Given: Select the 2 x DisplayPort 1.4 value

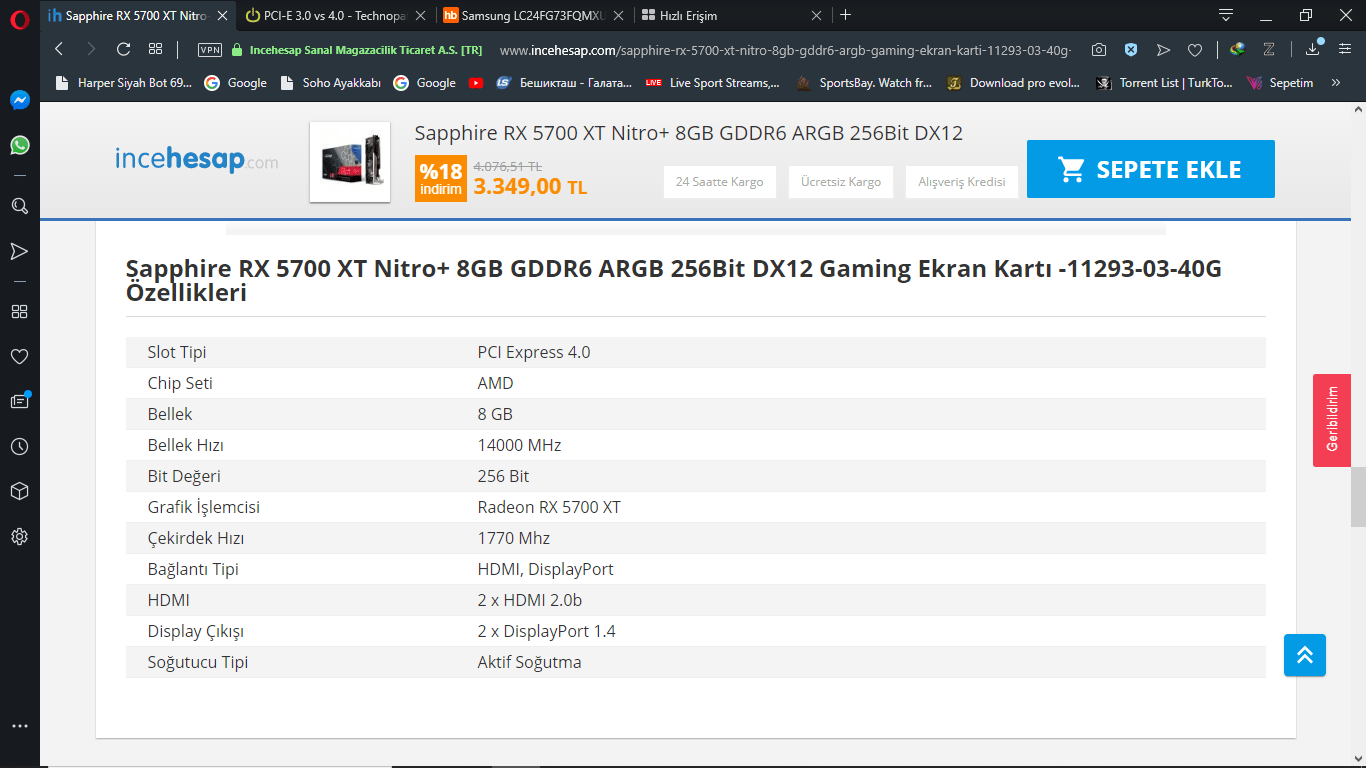Looking at the screenshot, I should pos(547,631).
